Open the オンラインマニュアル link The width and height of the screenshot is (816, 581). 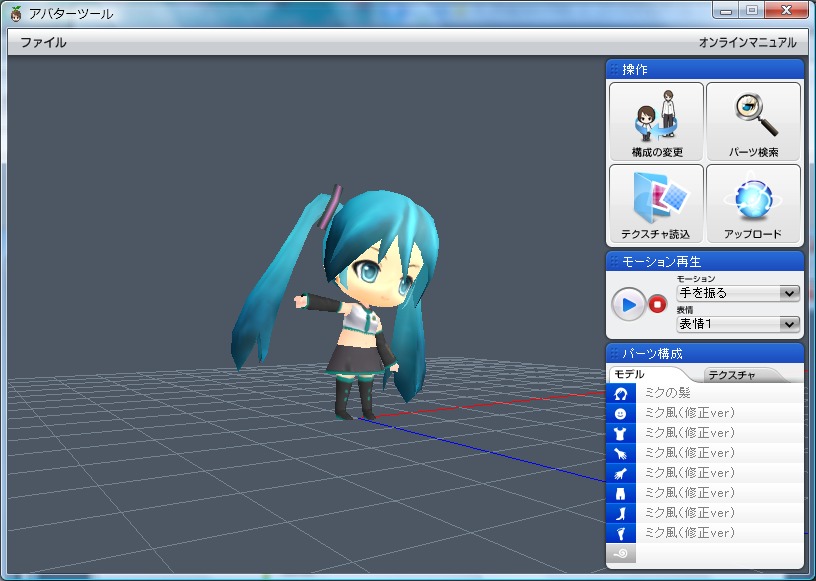pyautogui.click(x=747, y=43)
